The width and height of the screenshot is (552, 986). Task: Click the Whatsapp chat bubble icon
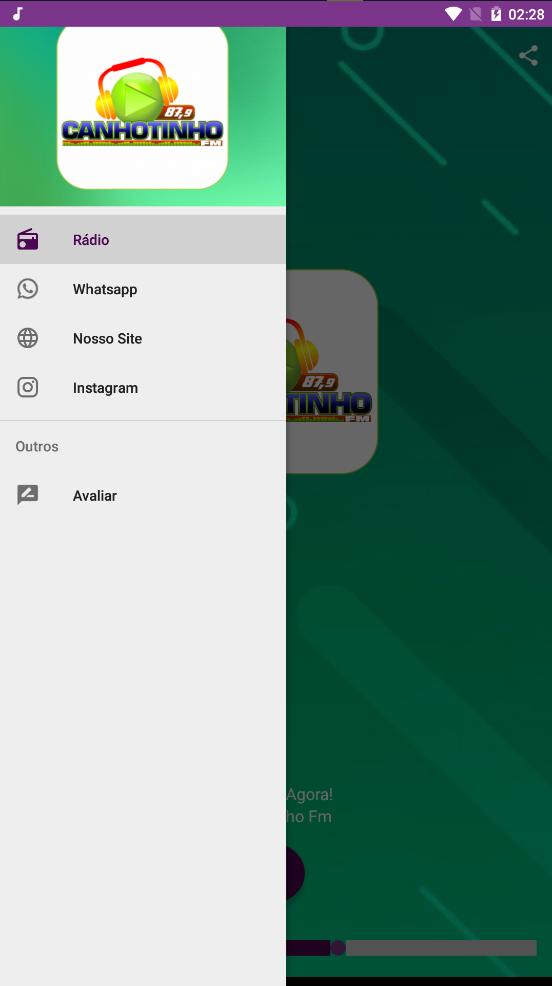pyautogui.click(x=28, y=289)
